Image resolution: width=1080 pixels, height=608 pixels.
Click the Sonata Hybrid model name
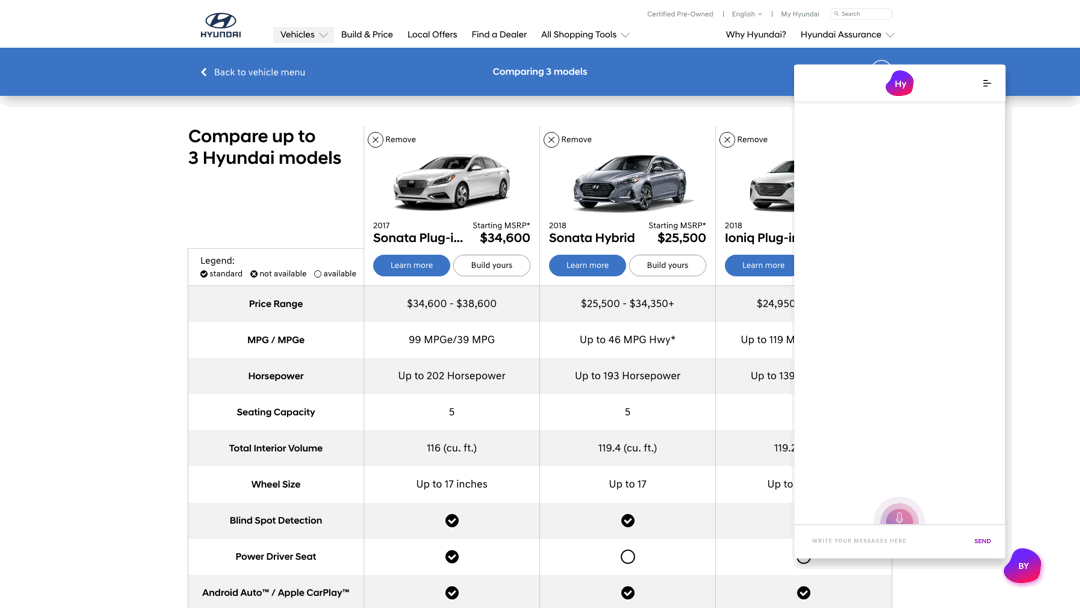tap(592, 238)
